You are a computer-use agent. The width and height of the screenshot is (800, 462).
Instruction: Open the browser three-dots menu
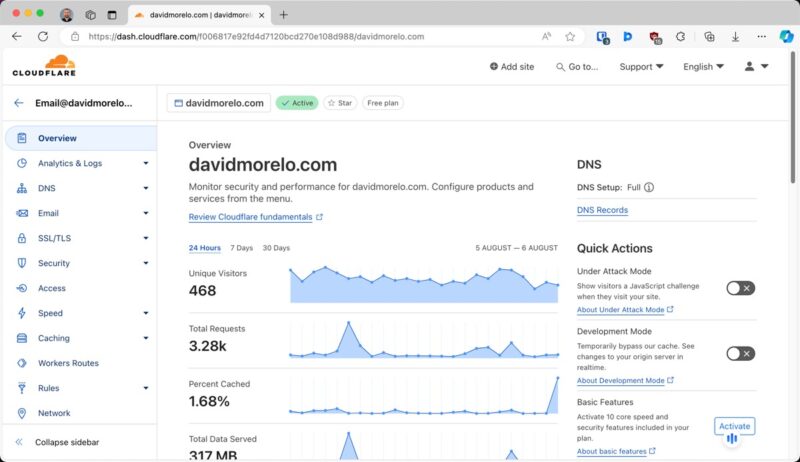(761, 36)
